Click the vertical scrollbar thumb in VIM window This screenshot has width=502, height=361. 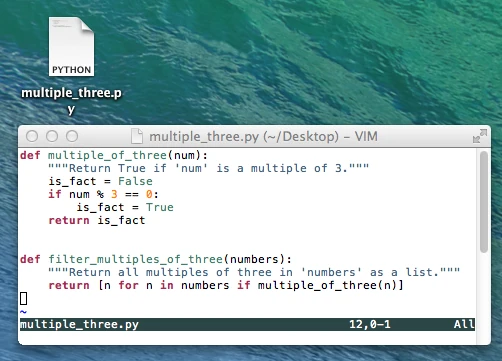[x=484, y=202]
